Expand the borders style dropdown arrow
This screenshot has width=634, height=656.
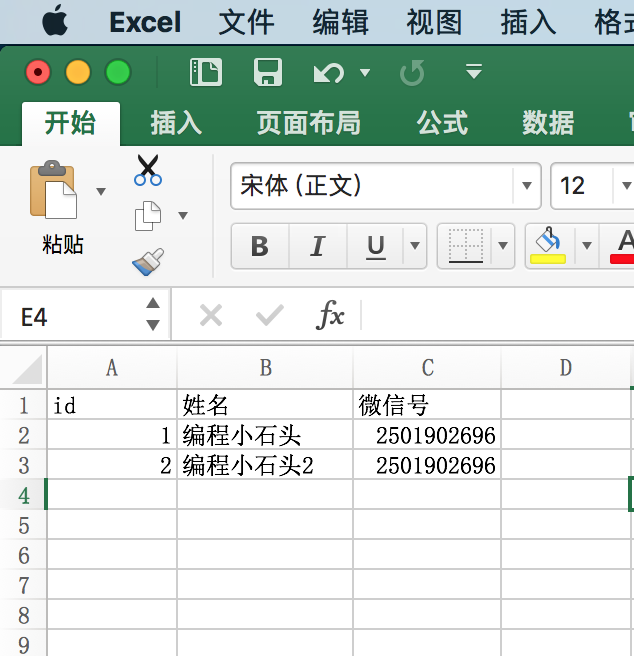[x=503, y=246]
